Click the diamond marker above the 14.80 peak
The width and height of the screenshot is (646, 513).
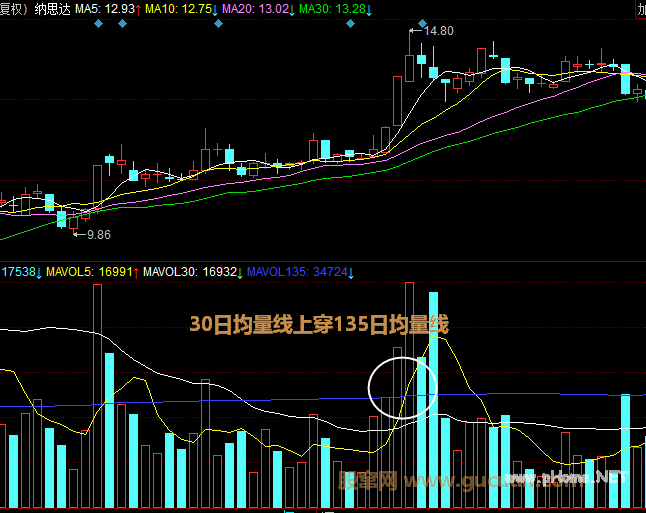coord(423,23)
